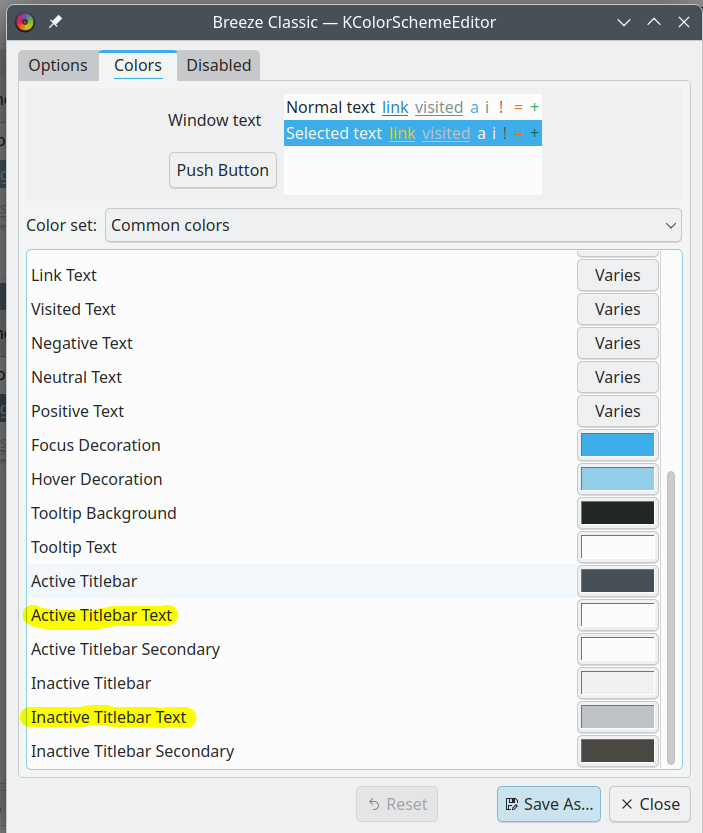703x833 pixels.
Task: Click the Save As... button
Action: point(549,804)
